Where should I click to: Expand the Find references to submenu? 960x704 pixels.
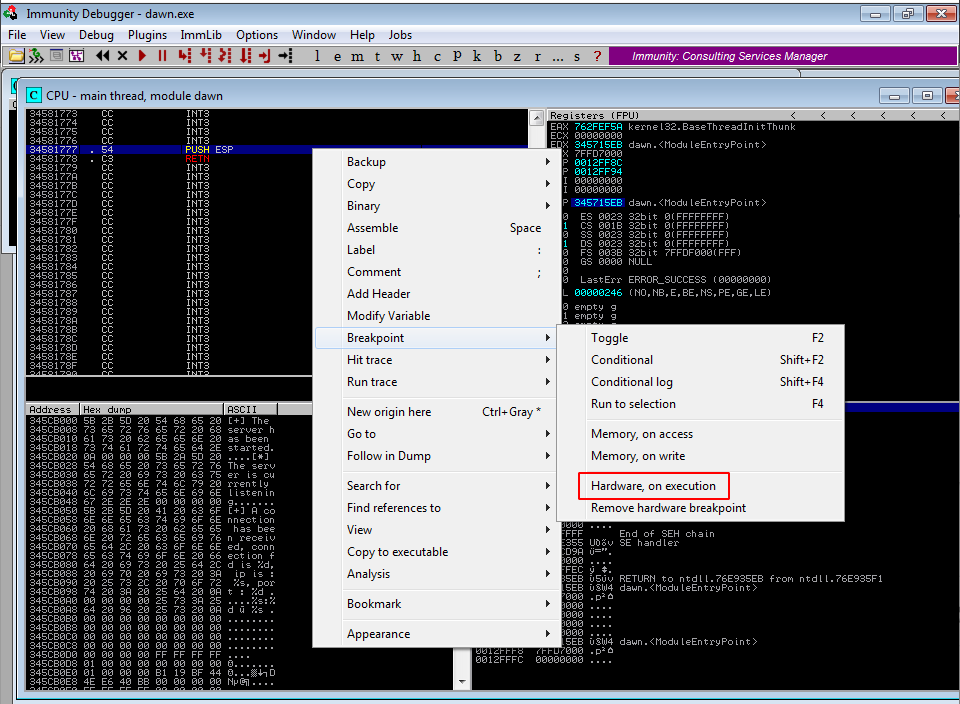(x=435, y=508)
